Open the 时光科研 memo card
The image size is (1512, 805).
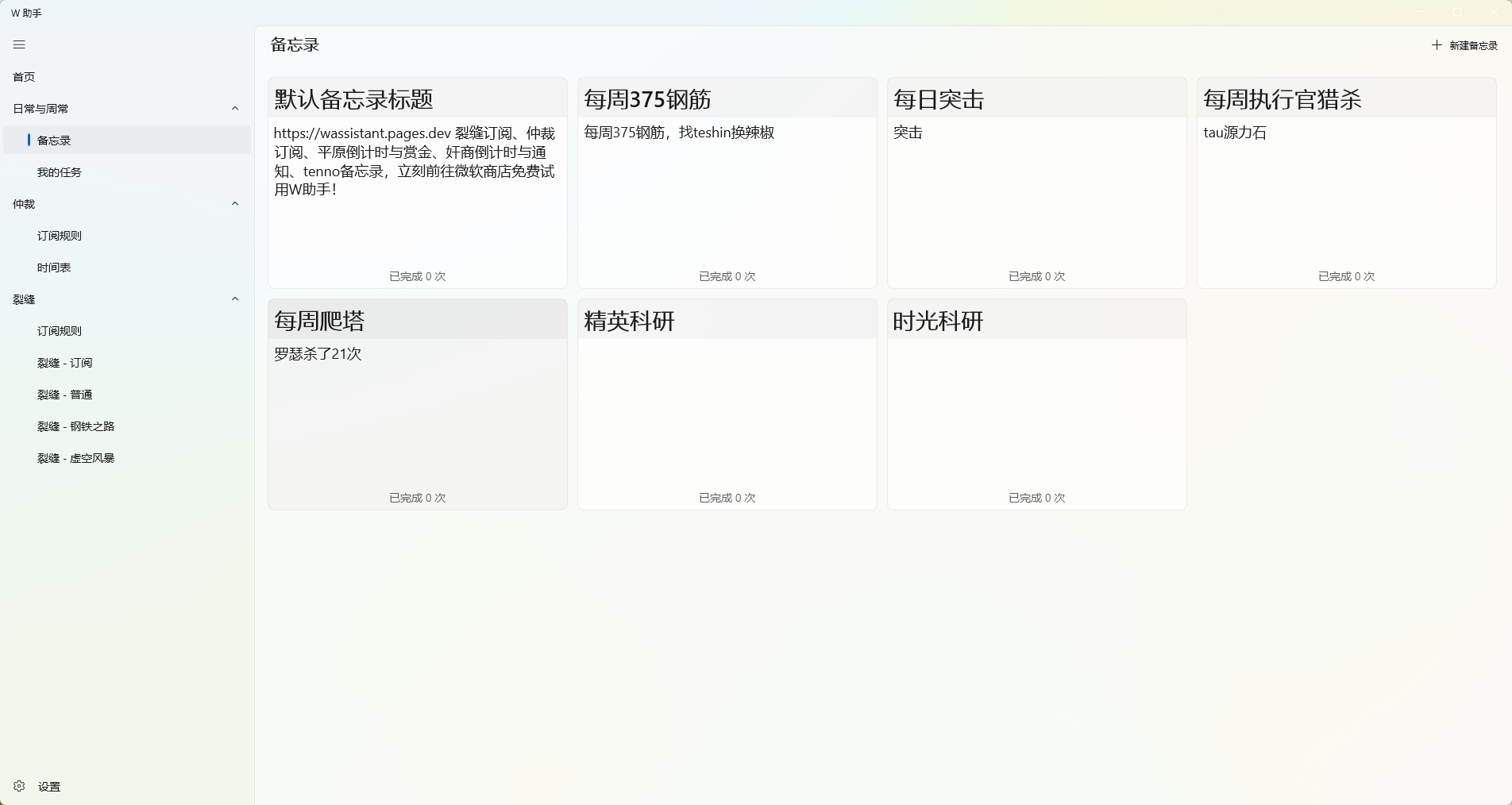click(1036, 404)
